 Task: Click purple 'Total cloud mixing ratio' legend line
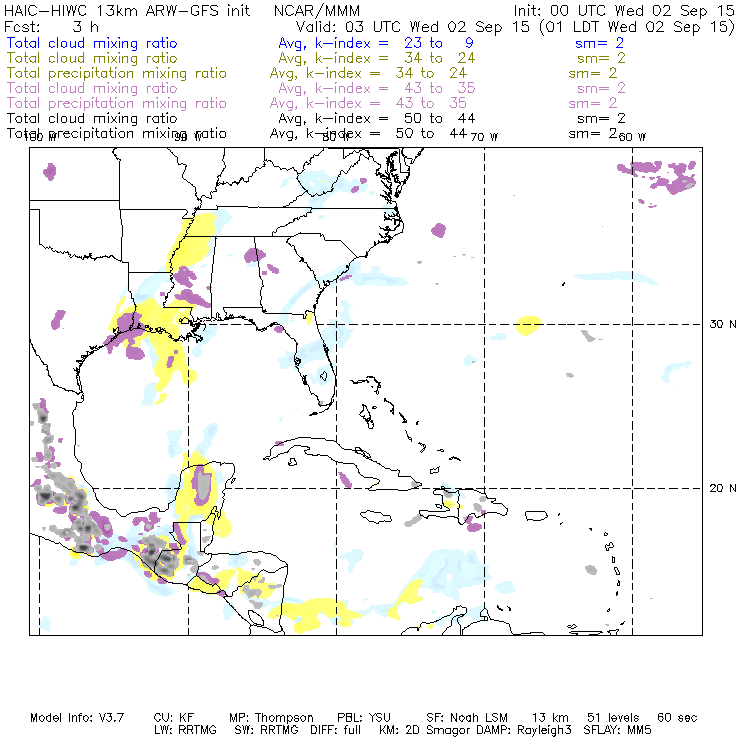tap(92, 88)
